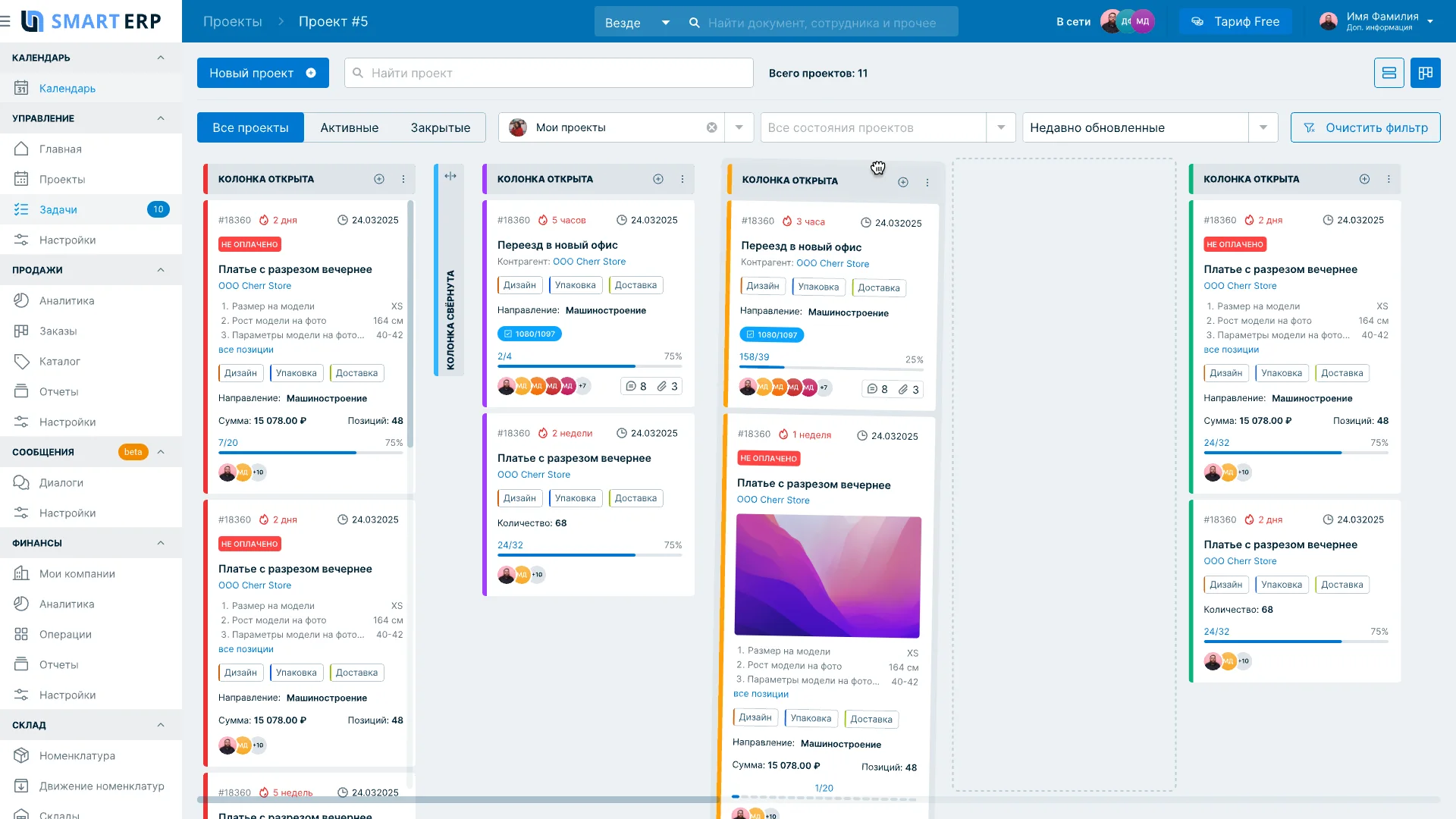
Task: Open Диалоги in the sidebar
Action: point(91,482)
